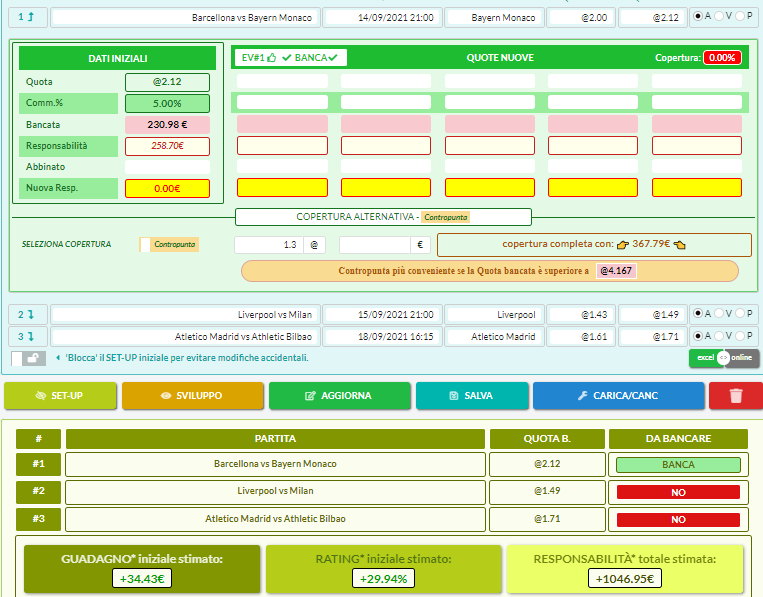
Task: Open the SVILUPPO view
Action: coord(193,396)
